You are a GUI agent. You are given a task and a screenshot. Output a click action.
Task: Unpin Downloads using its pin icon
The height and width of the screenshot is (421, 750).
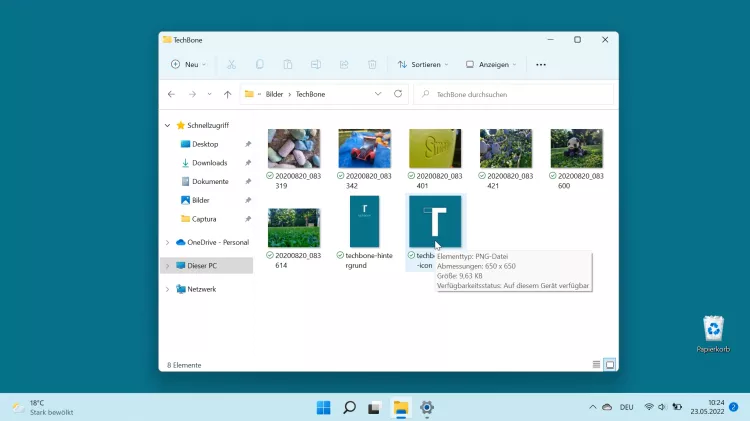(x=248, y=163)
